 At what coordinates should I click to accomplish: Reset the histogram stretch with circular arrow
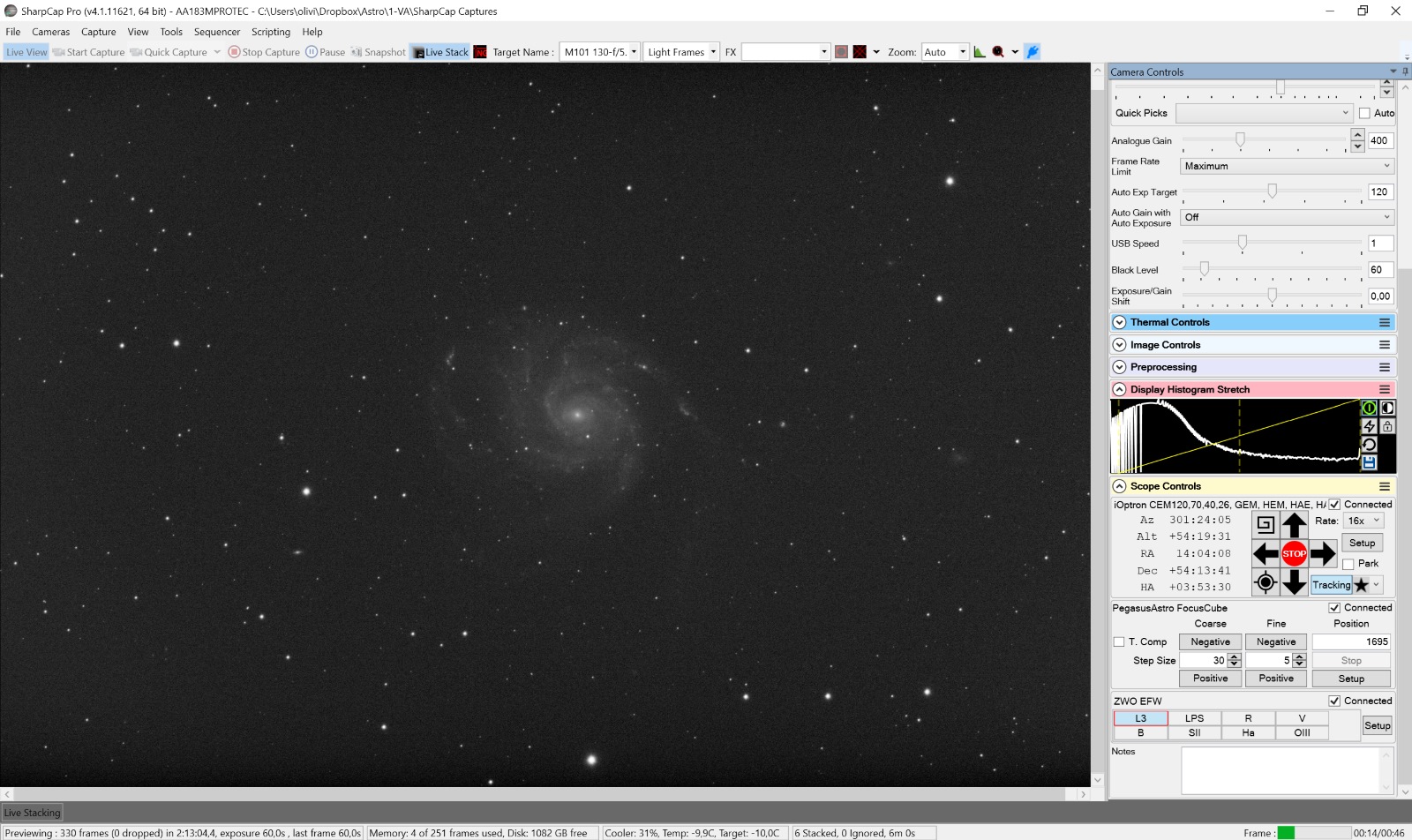tap(1369, 445)
